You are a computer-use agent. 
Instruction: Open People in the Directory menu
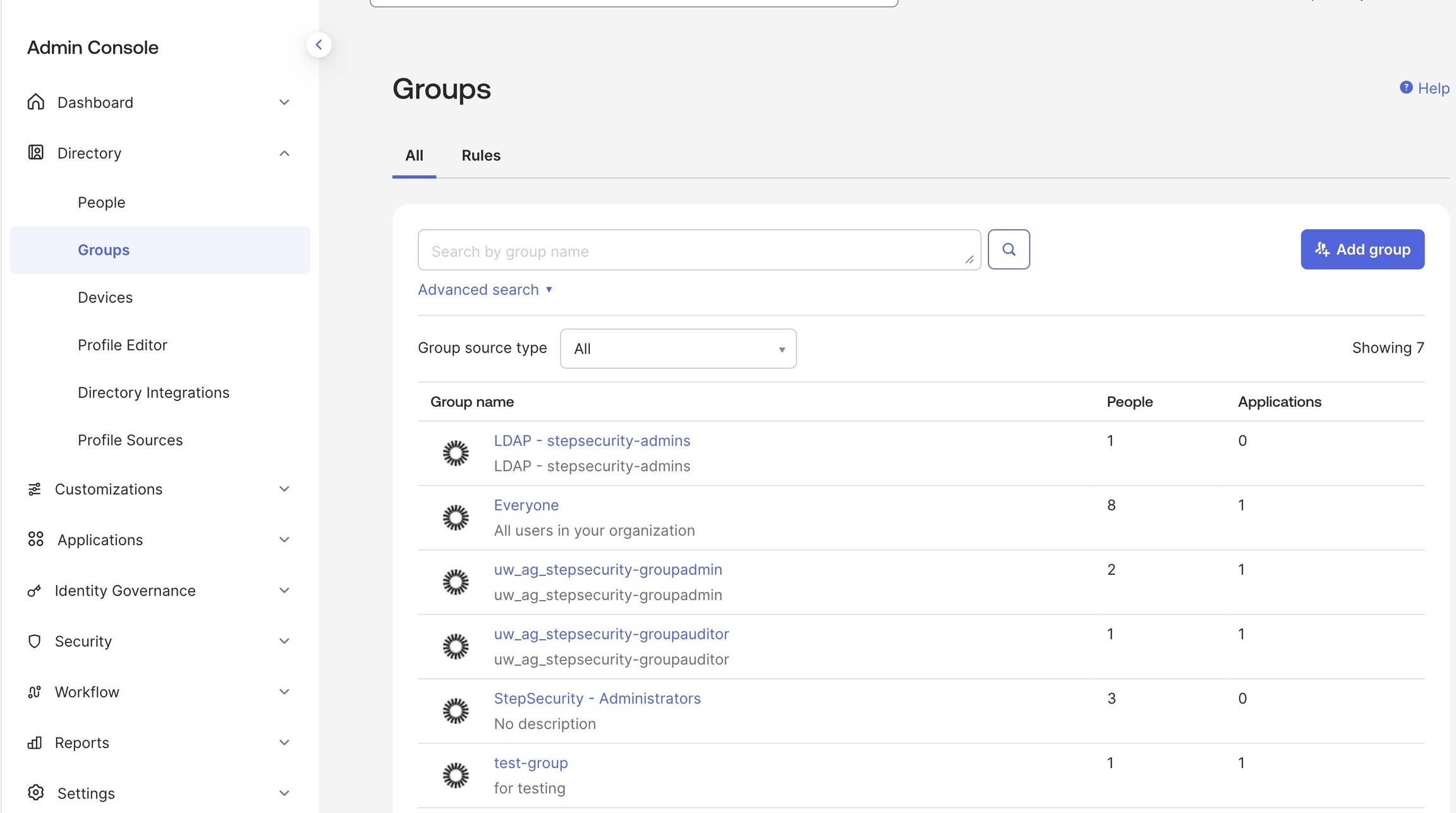click(101, 202)
